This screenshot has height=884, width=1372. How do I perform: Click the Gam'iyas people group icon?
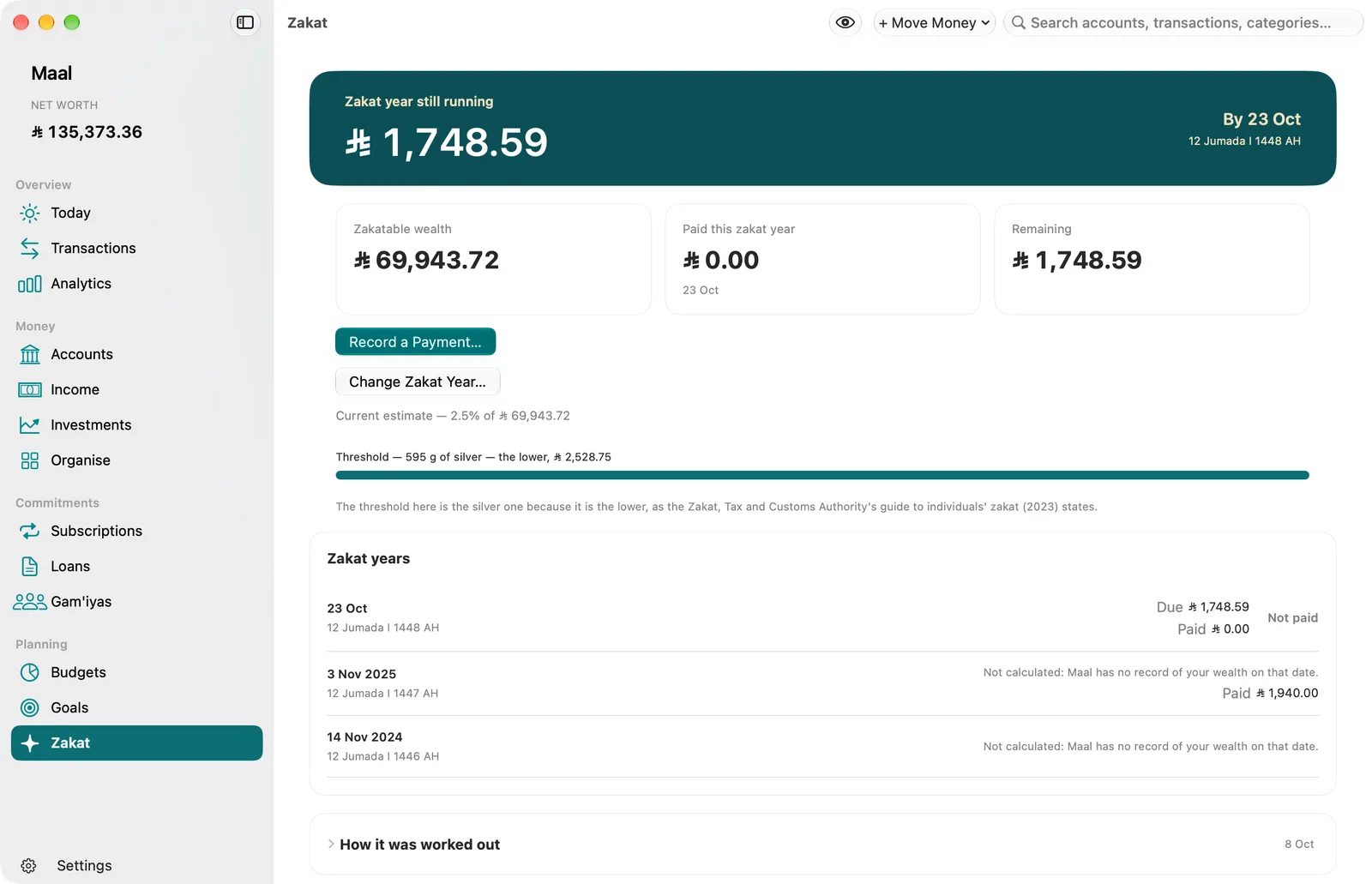tap(30, 602)
